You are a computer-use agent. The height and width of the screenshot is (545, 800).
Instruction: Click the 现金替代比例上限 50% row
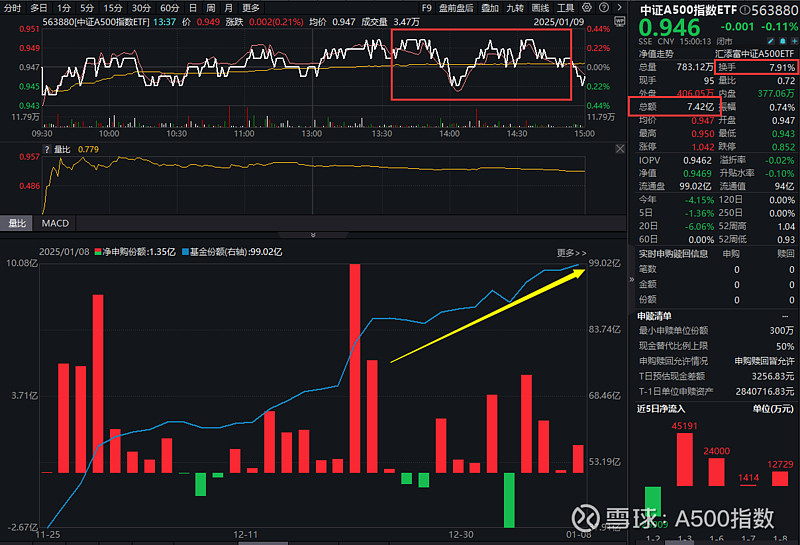pyautogui.click(x=716, y=346)
